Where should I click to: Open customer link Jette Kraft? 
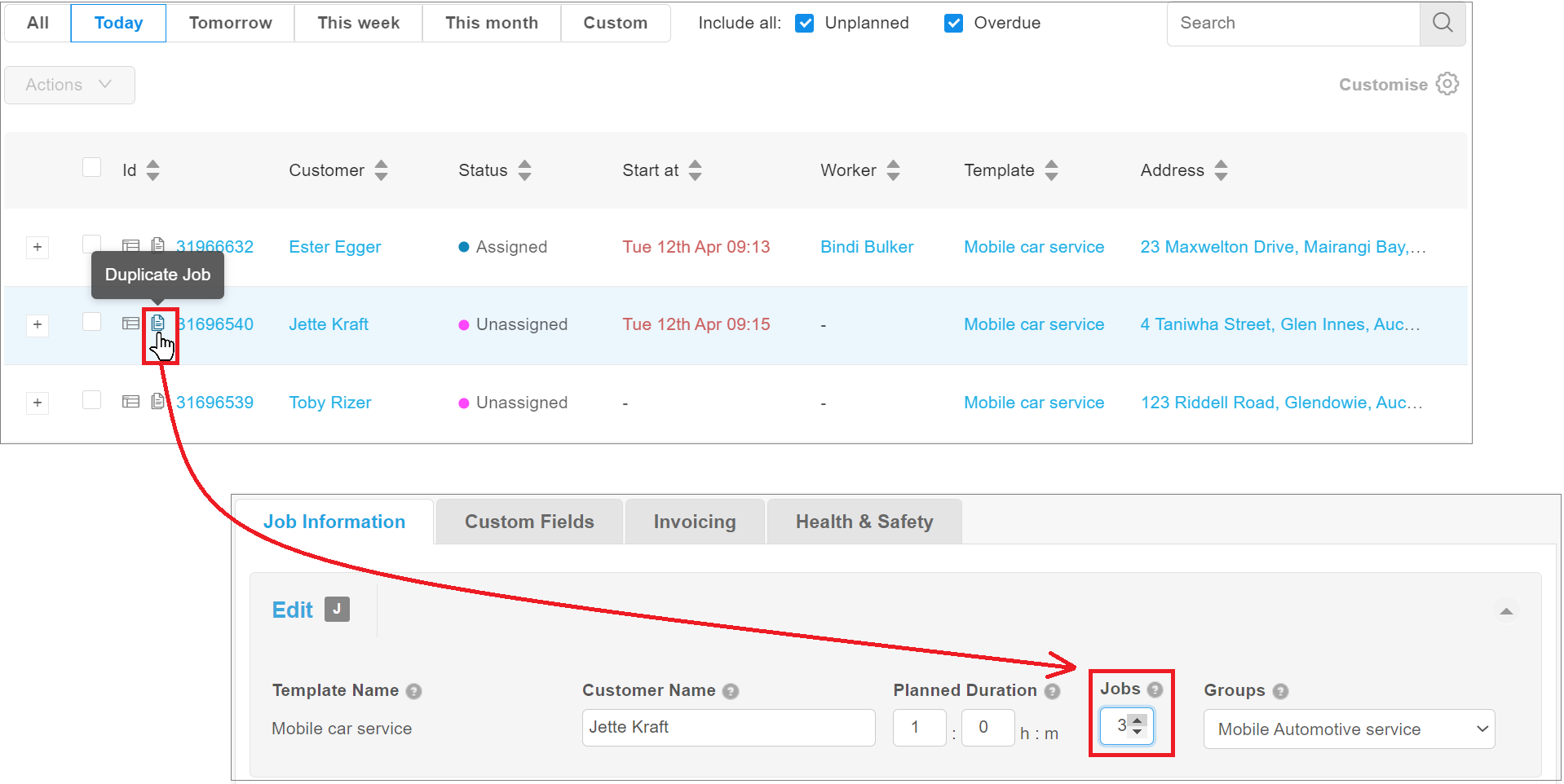pyautogui.click(x=329, y=324)
